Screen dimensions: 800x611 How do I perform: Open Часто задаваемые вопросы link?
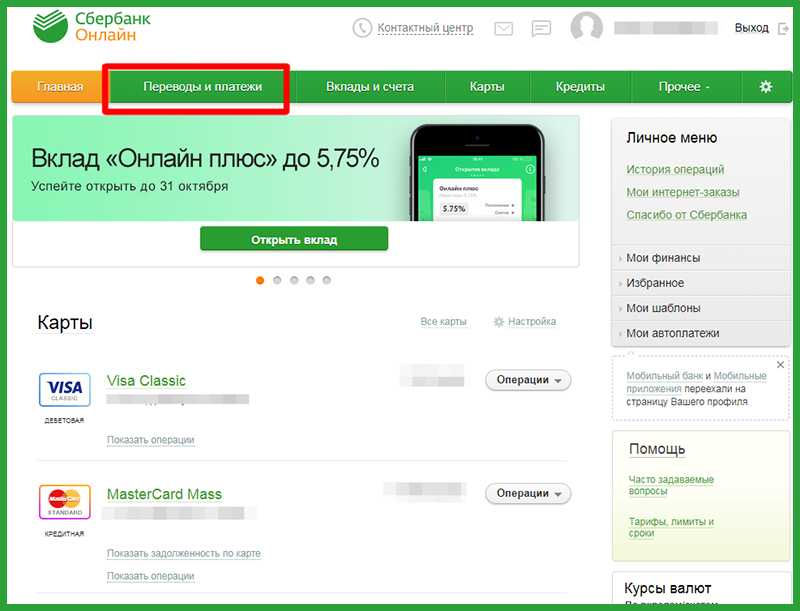671,485
